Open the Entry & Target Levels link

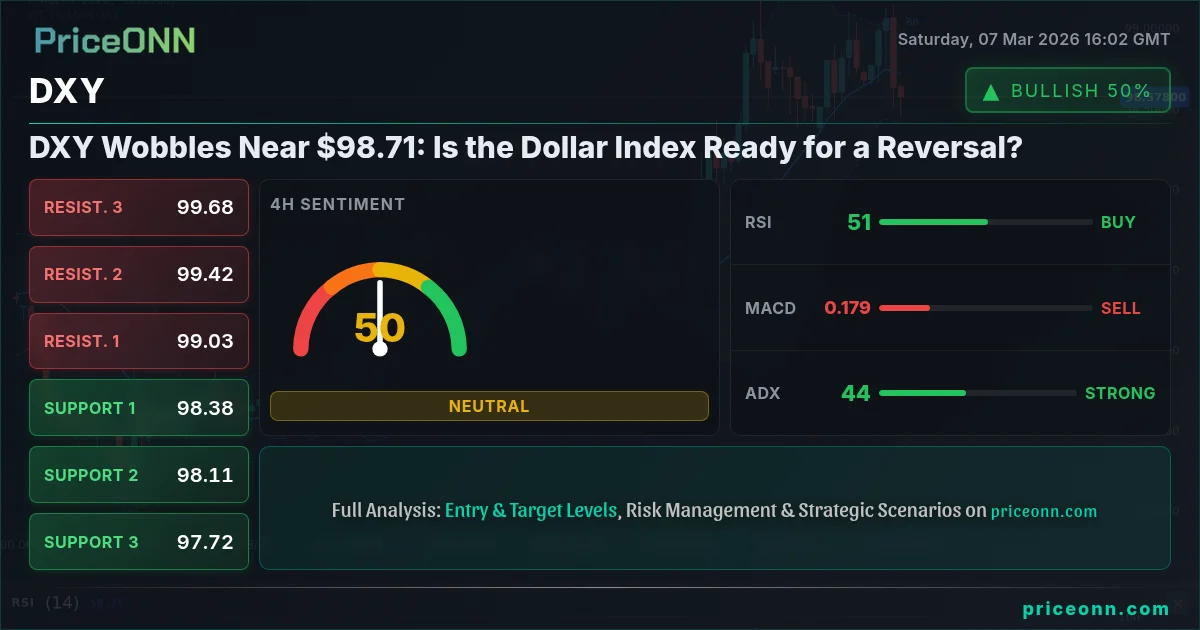tap(531, 510)
